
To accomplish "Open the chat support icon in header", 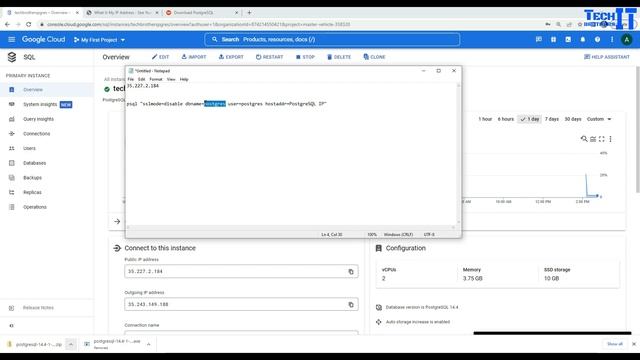I will click(538, 40).
